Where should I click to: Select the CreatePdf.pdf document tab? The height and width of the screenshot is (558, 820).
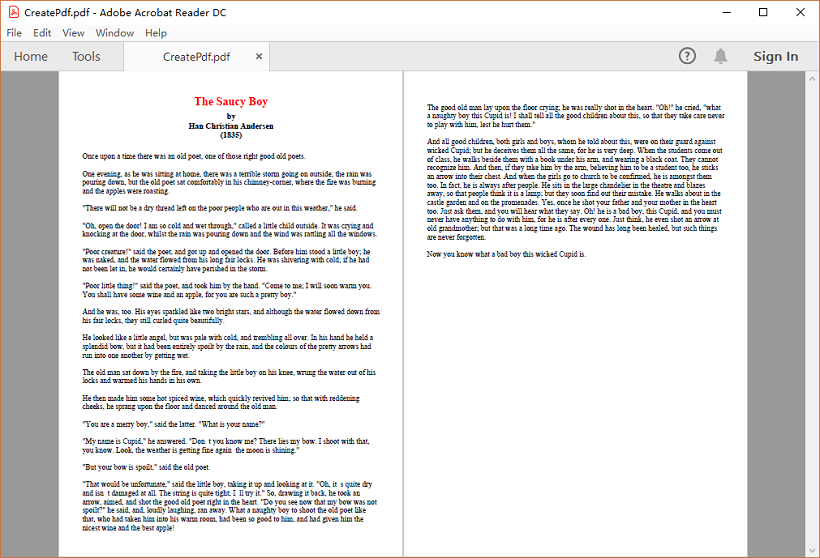[x=196, y=56]
